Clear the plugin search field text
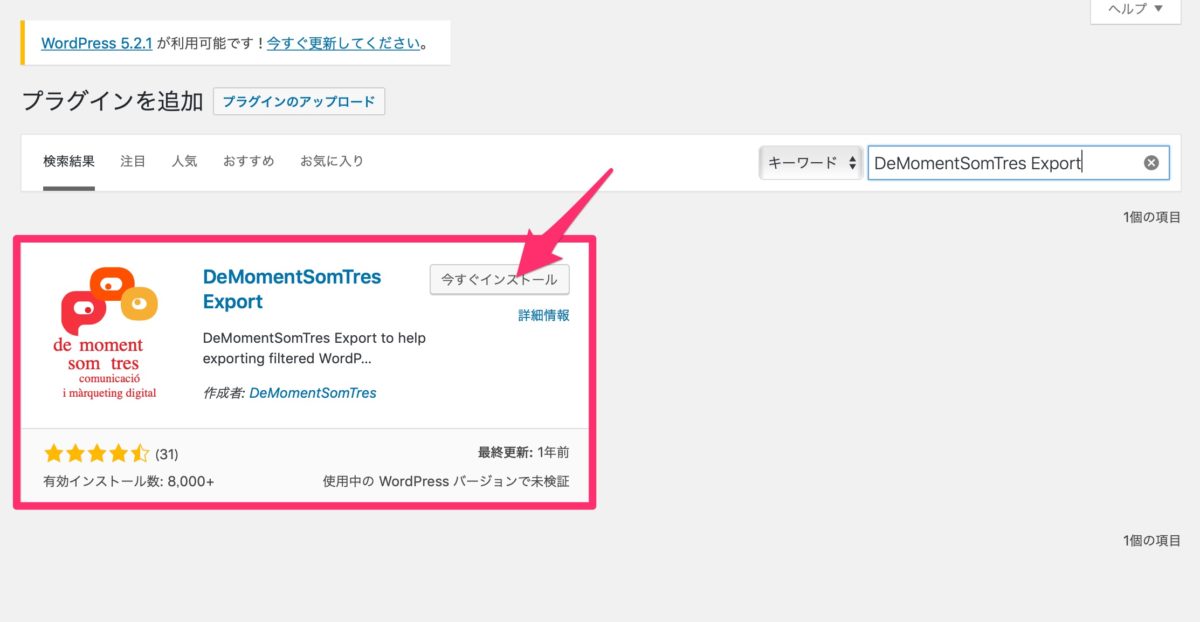Image resolution: width=1200 pixels, height=622 pixels. pos(1151,162)
